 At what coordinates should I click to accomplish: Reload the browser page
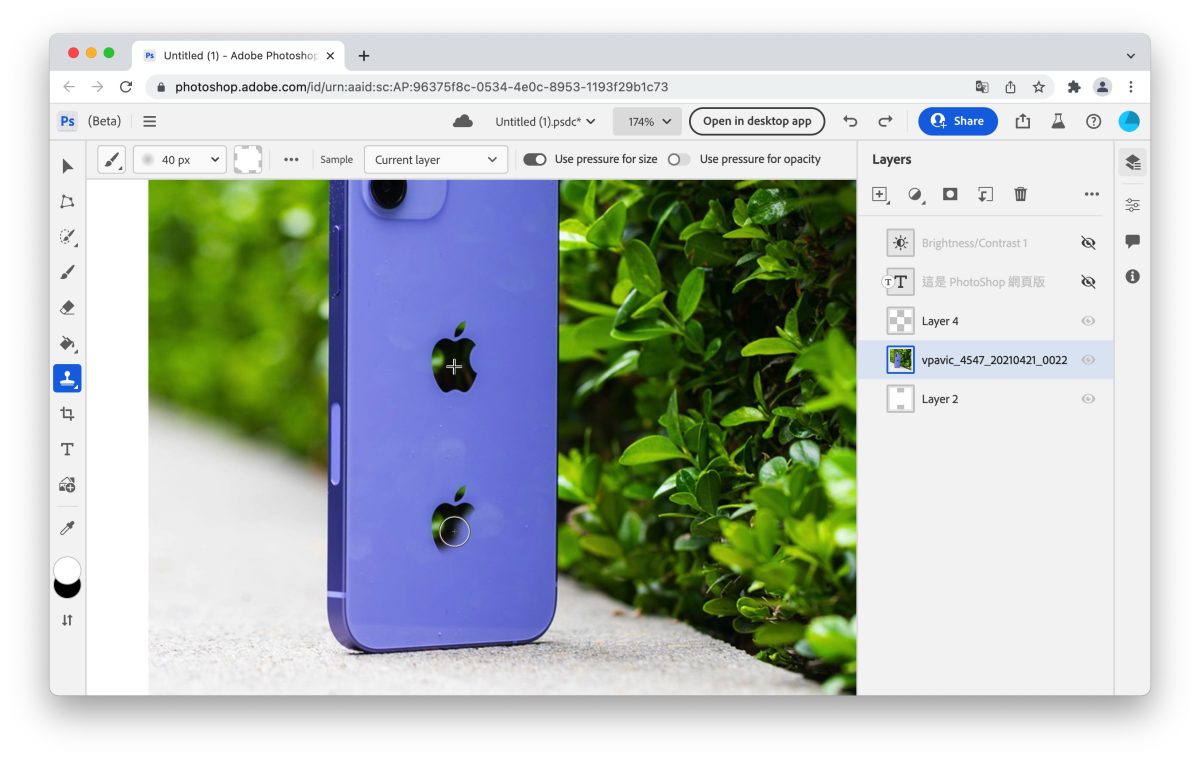click(x=126, y=87)
